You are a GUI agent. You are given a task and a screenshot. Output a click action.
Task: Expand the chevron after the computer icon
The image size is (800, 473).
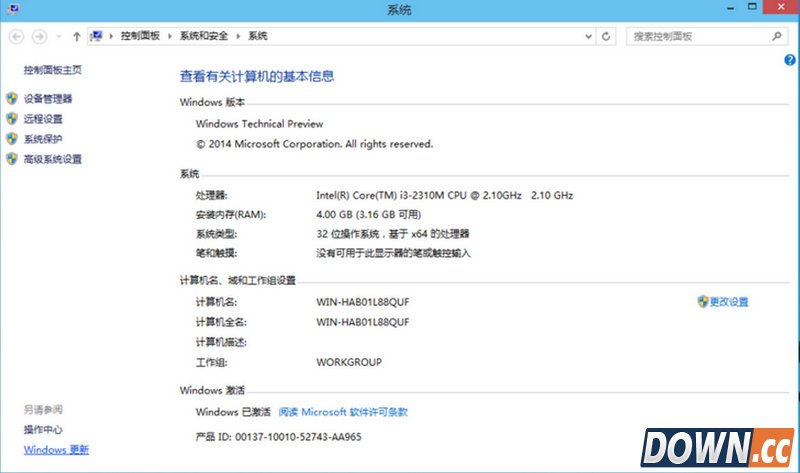pyautogui.click(x=111, y=36)
